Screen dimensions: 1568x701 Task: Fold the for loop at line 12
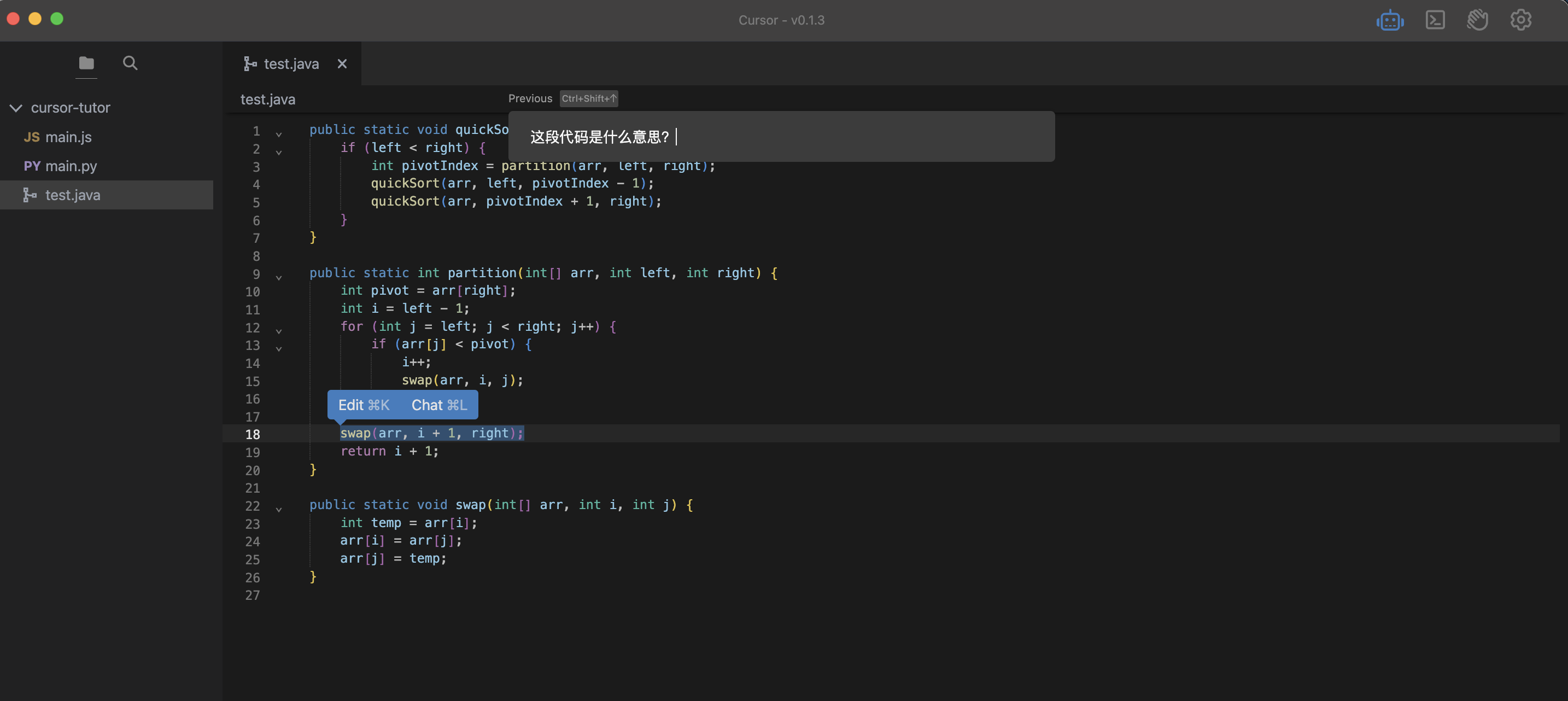tap(279, 331)
